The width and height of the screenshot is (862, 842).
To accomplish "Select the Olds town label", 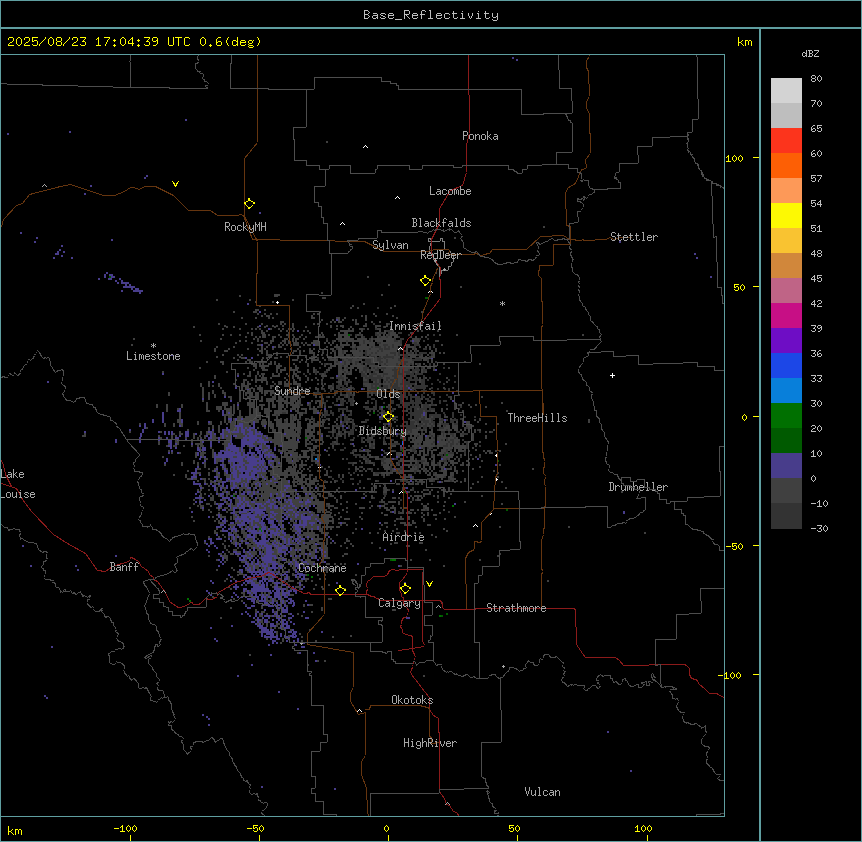I will pyautogui.click(x=388, y=394).
